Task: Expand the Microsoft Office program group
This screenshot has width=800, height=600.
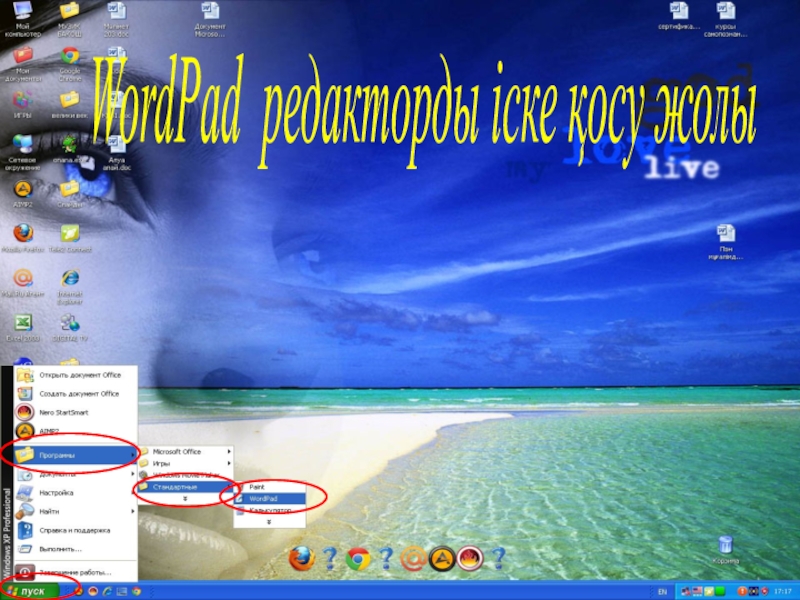Action: [186, 452]
